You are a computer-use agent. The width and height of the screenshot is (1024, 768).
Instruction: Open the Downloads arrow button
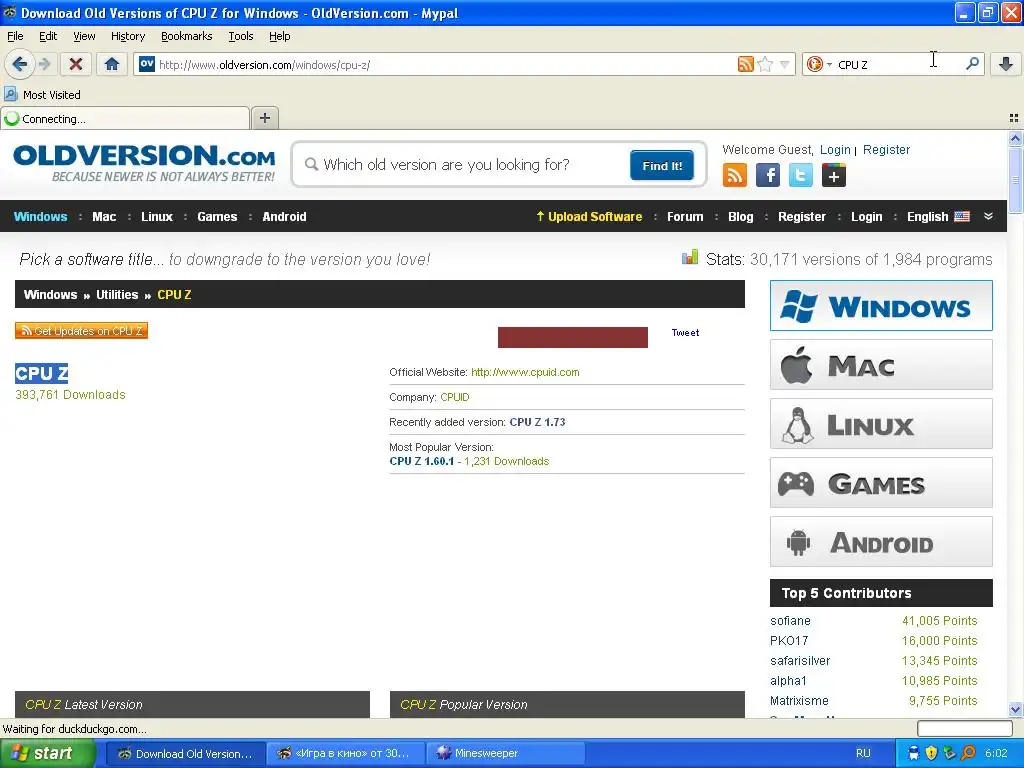click(1006, 64)
